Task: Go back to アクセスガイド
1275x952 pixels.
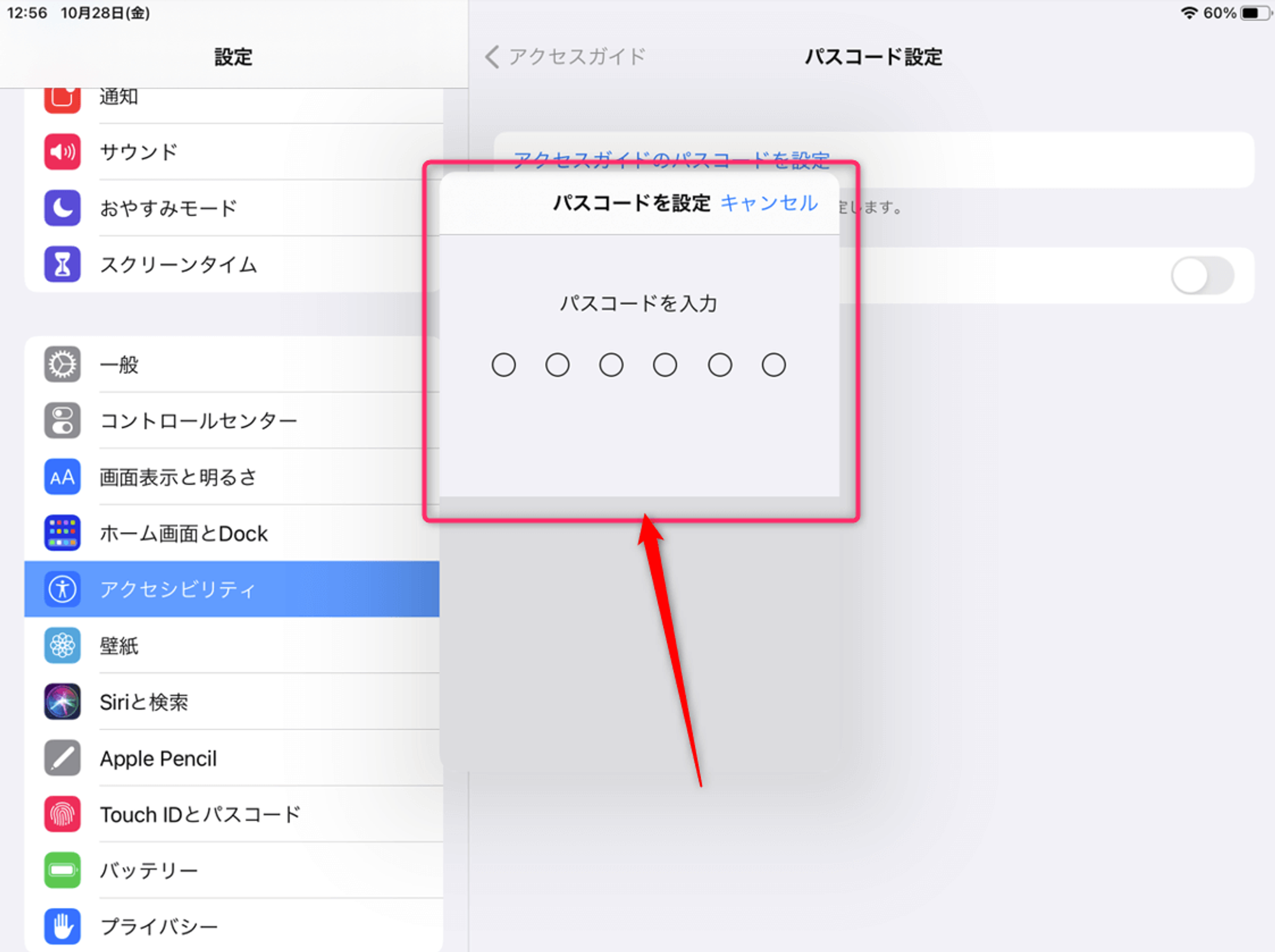Action: click(565, 57)
